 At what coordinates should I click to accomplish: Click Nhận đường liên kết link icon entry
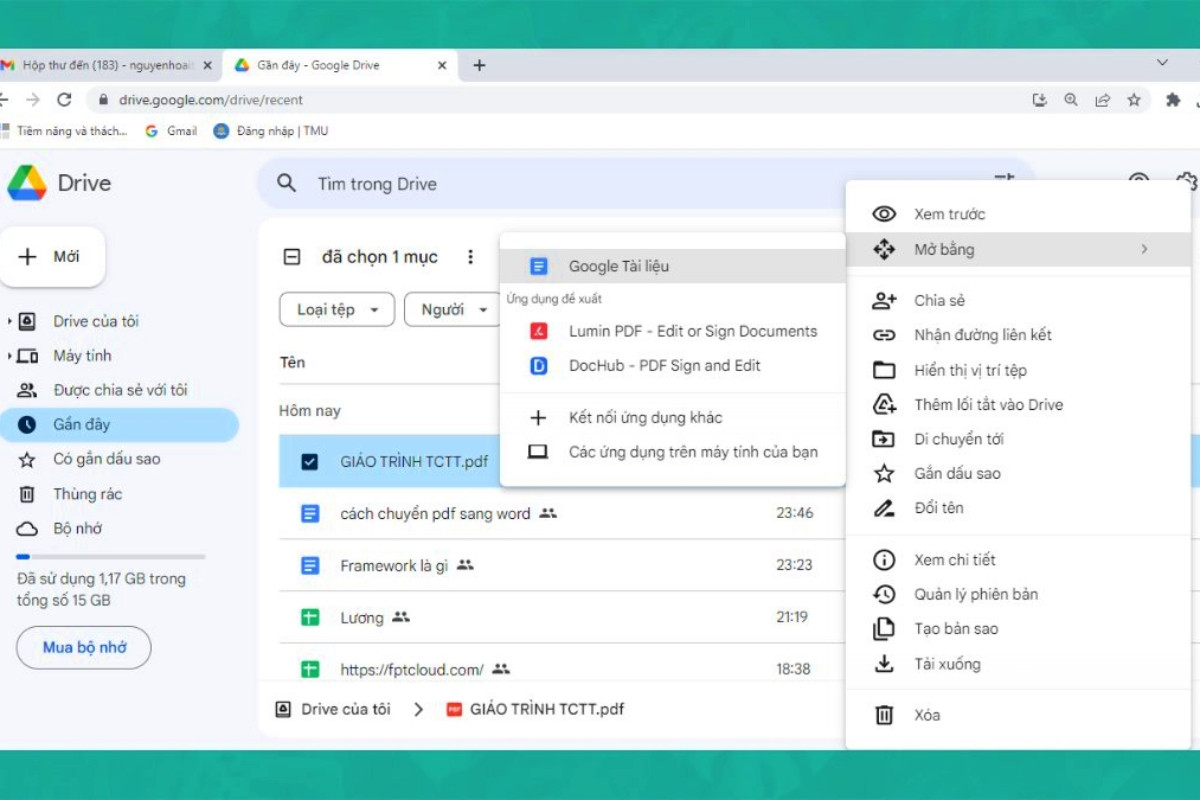[1018, 335]
